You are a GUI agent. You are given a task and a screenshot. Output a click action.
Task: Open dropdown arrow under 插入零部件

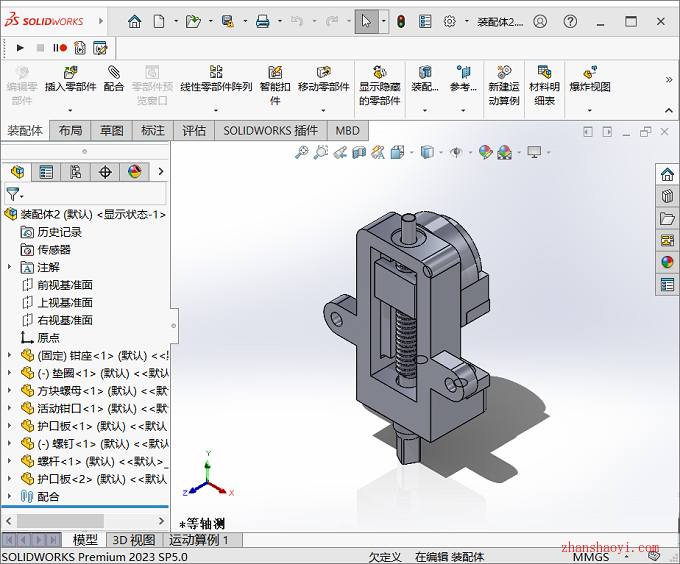point(70,111)
